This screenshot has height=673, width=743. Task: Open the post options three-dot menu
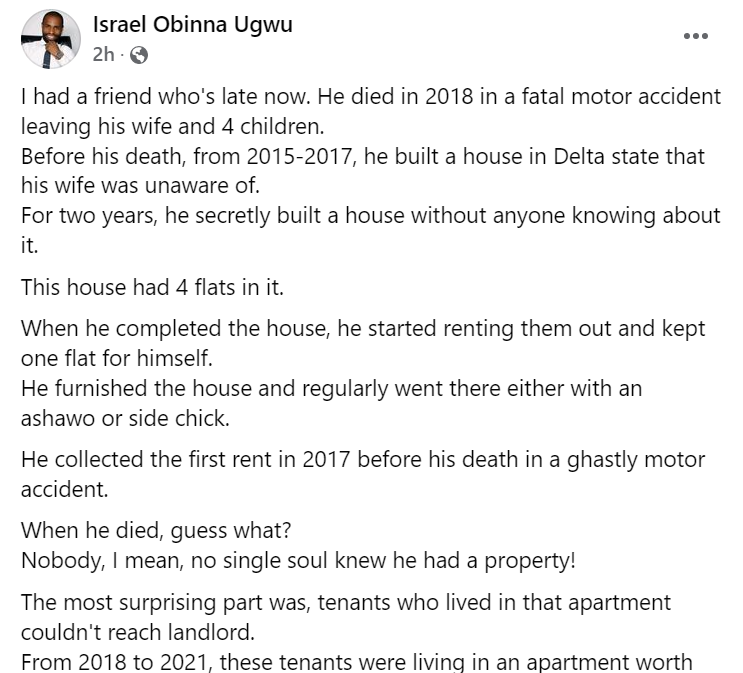point(696,36)
